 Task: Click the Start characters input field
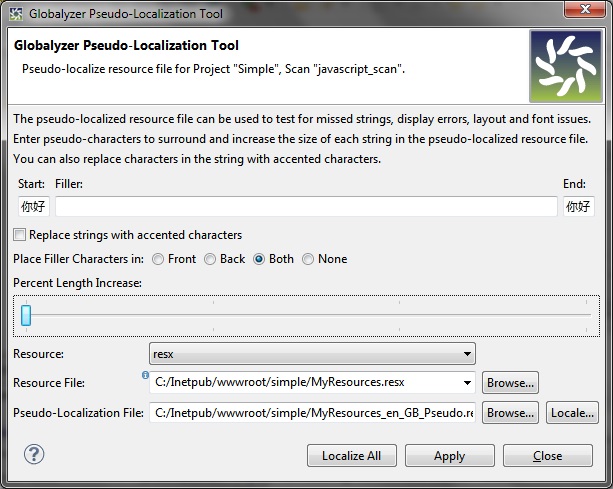34,207
